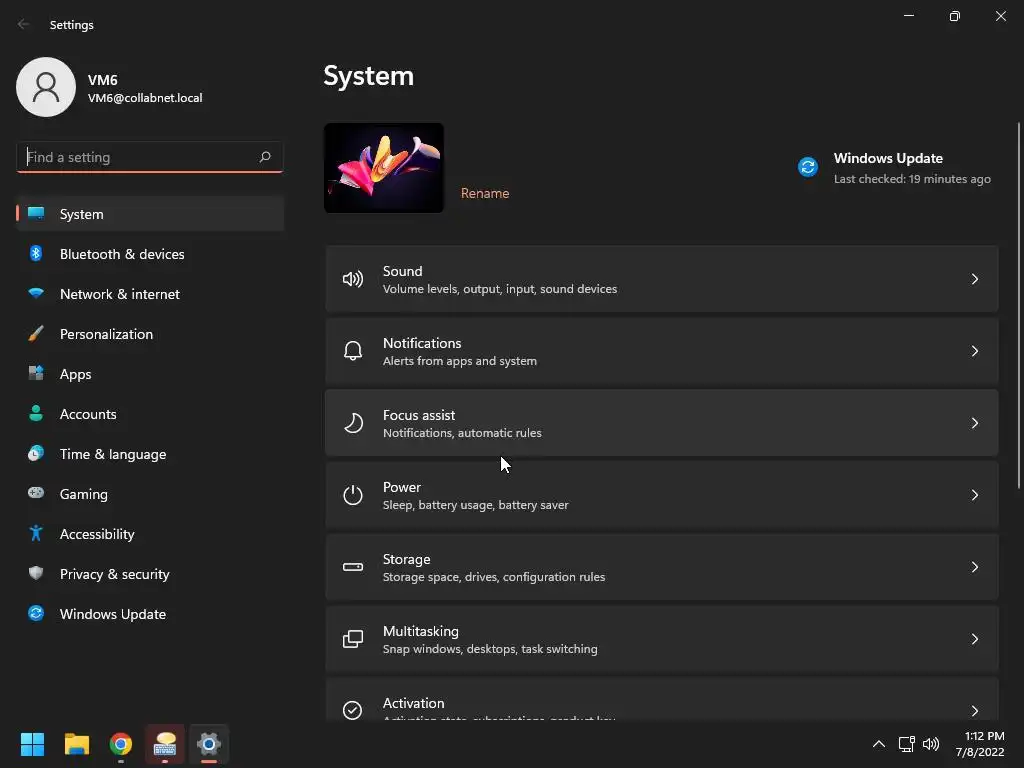Open the Settings gear taskbar icon
Screen dimensions: 1024x768
pyautogui.click(x=209, y=744)
